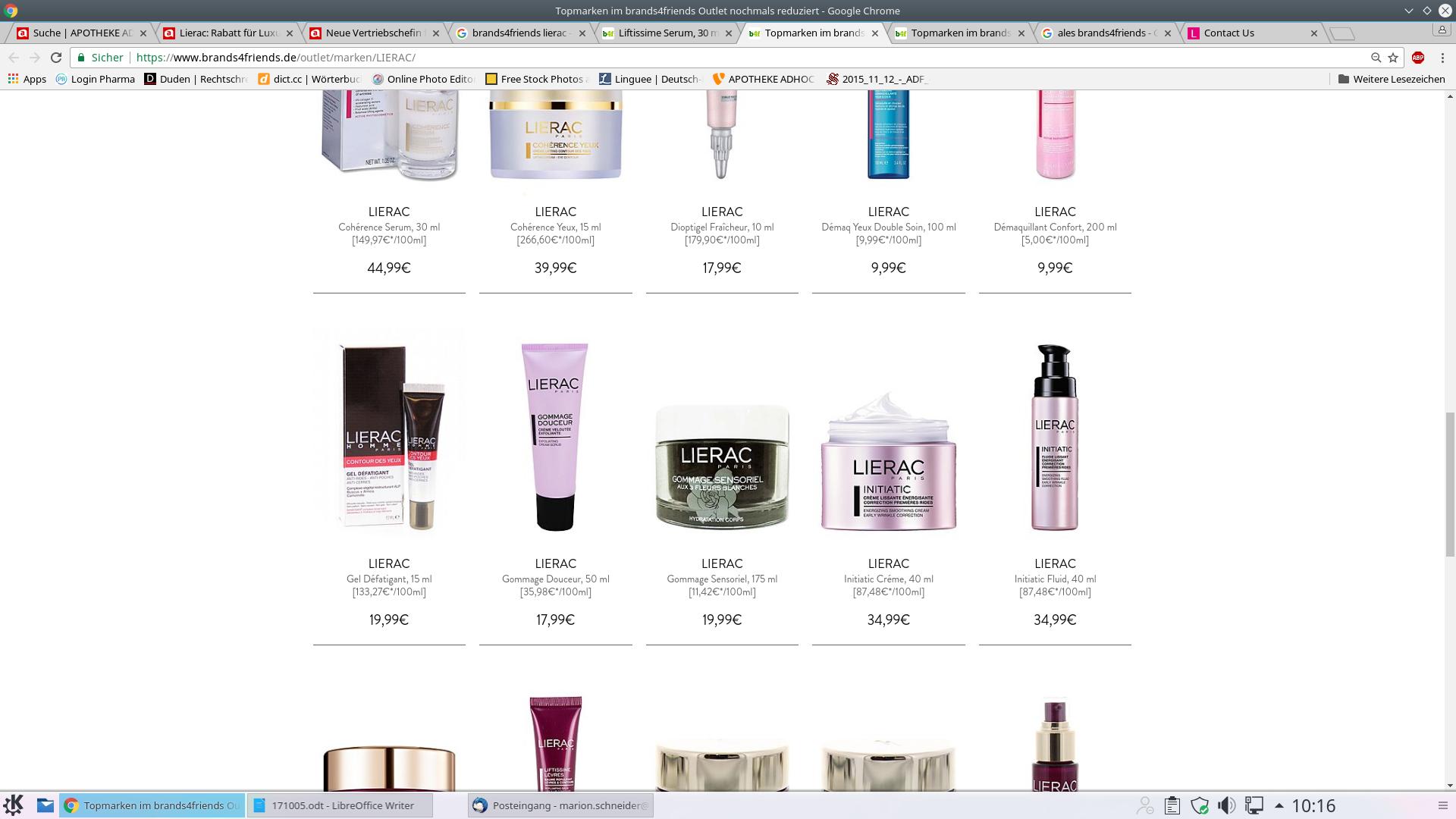
Task: Click the Gommage Sensoriel jar product image
Action: pos(722,466)
